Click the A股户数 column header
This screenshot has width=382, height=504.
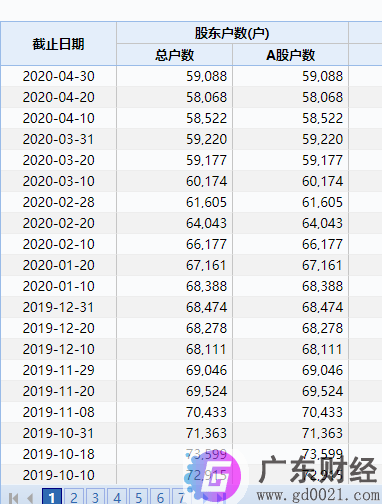(290, 55)
